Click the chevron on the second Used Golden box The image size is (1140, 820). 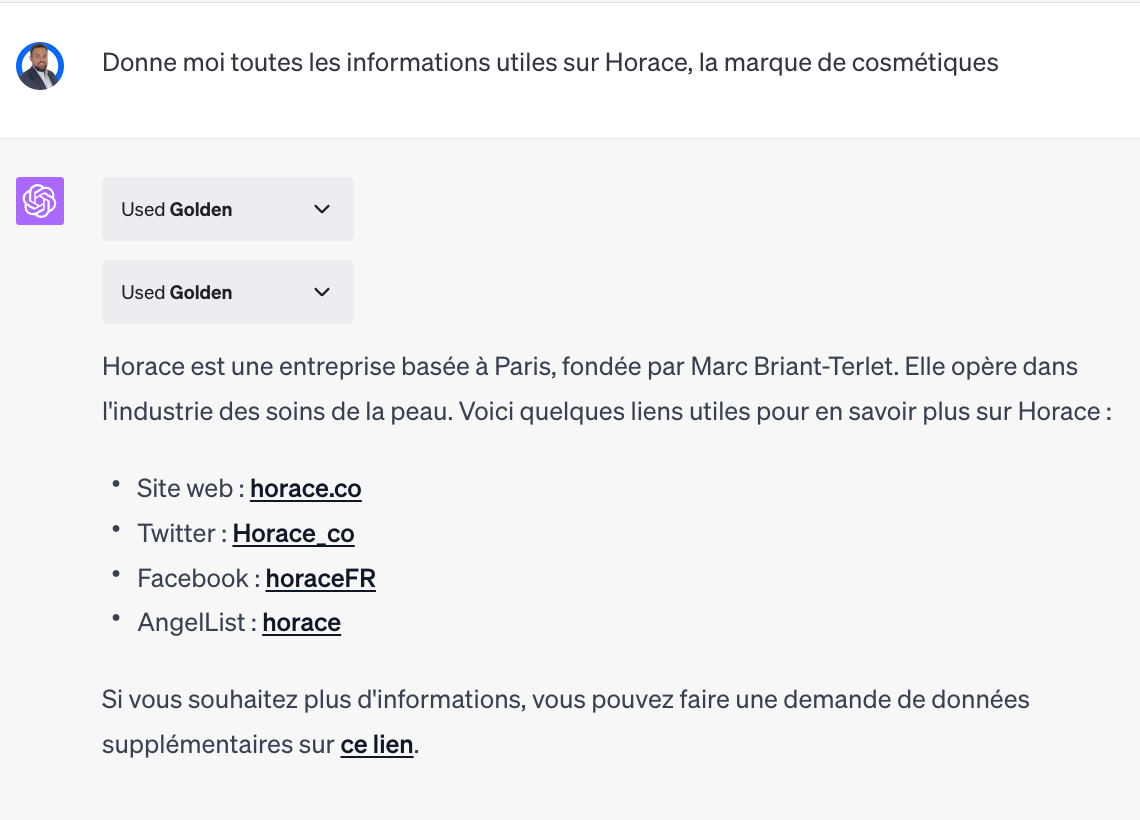point(322,292)
